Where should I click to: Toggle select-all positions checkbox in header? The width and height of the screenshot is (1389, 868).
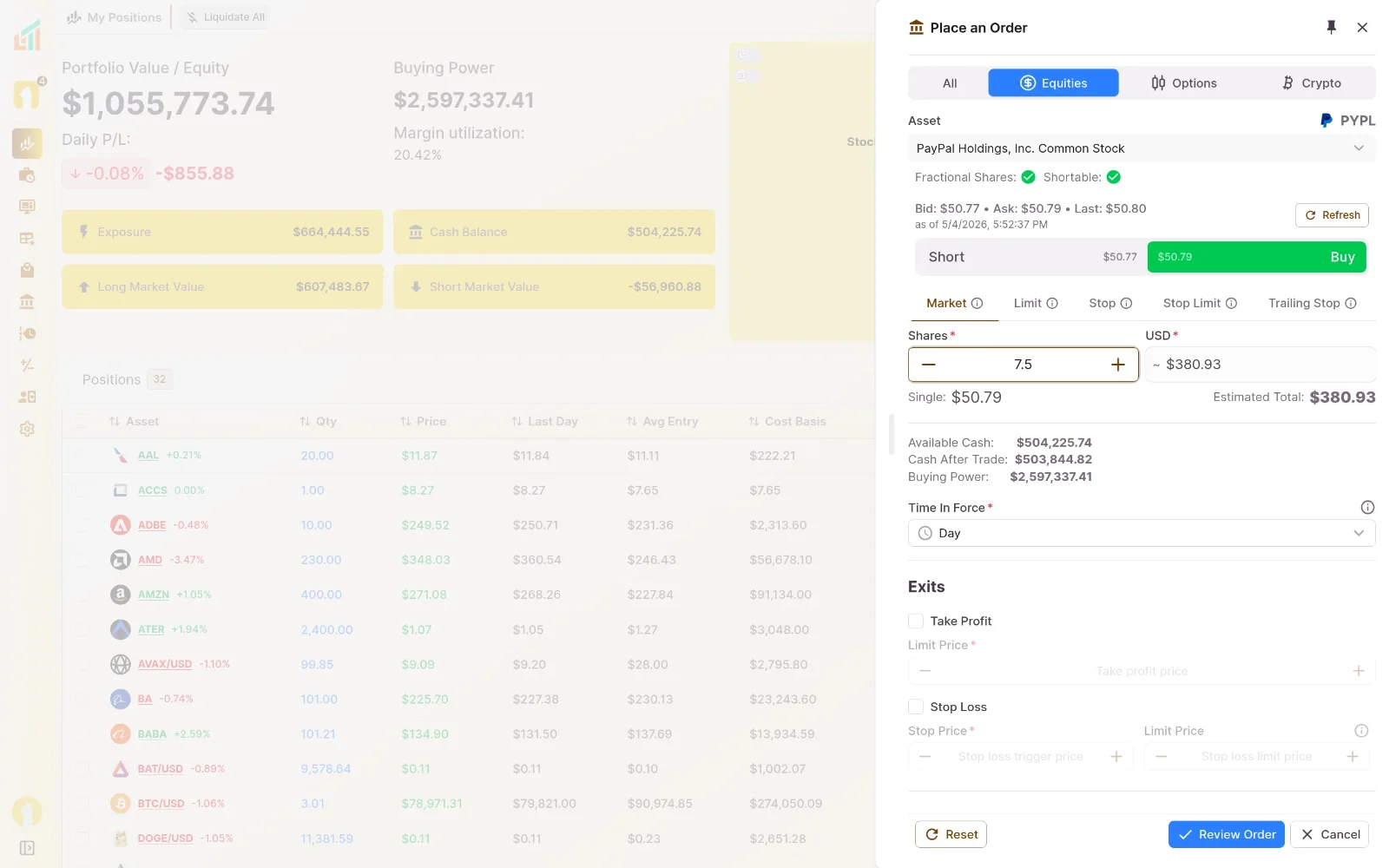tap(82, 422)
